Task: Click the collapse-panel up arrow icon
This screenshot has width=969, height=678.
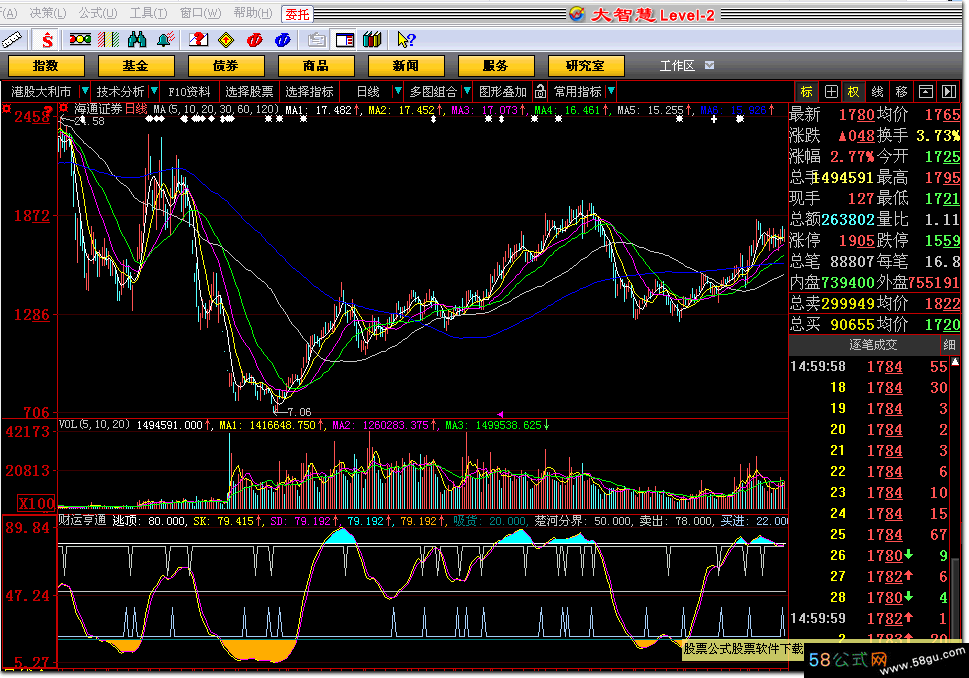Action: [x=925, y=92]
